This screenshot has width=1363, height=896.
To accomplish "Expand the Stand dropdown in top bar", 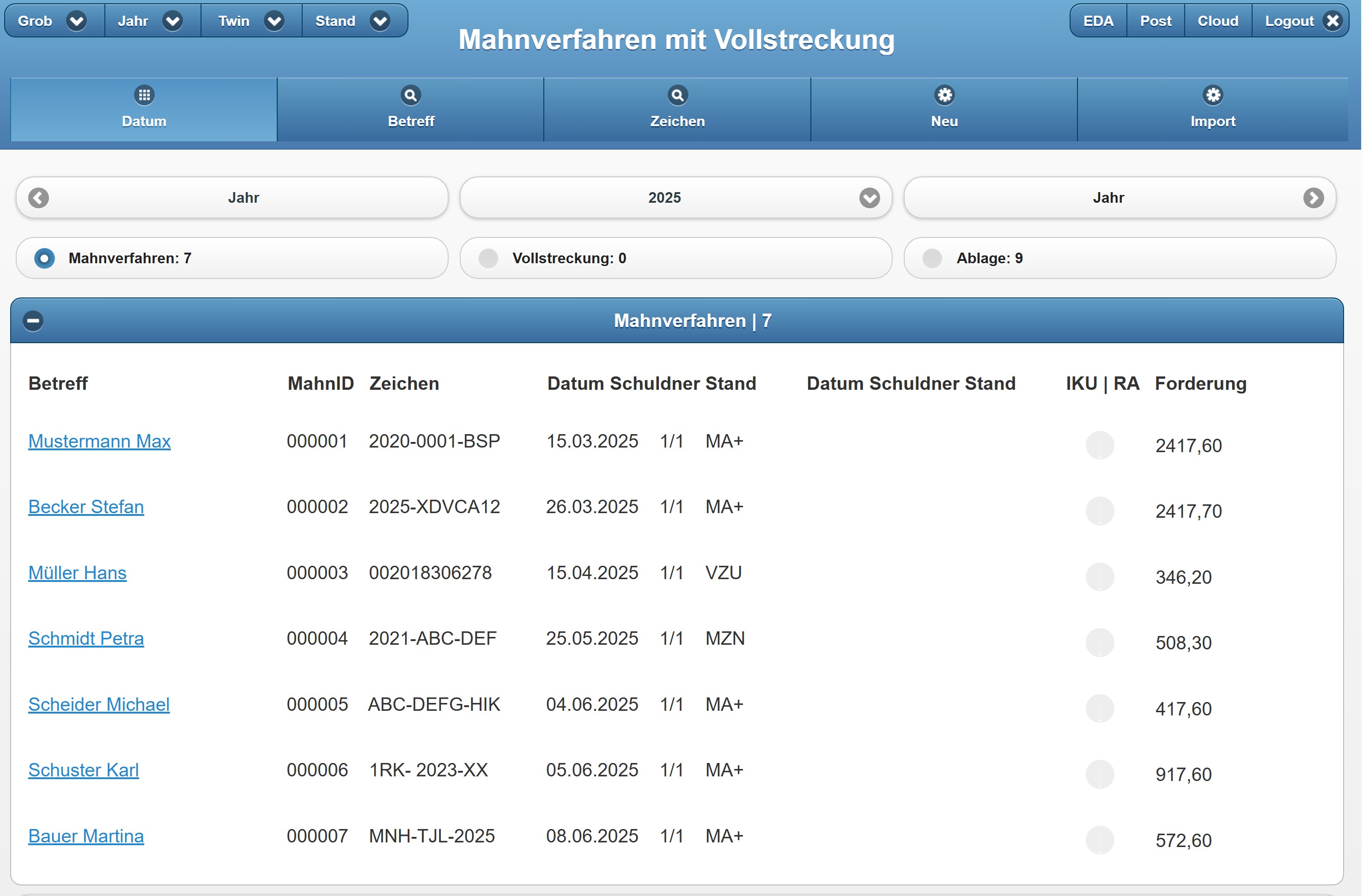I will click(x=380, y=21).
